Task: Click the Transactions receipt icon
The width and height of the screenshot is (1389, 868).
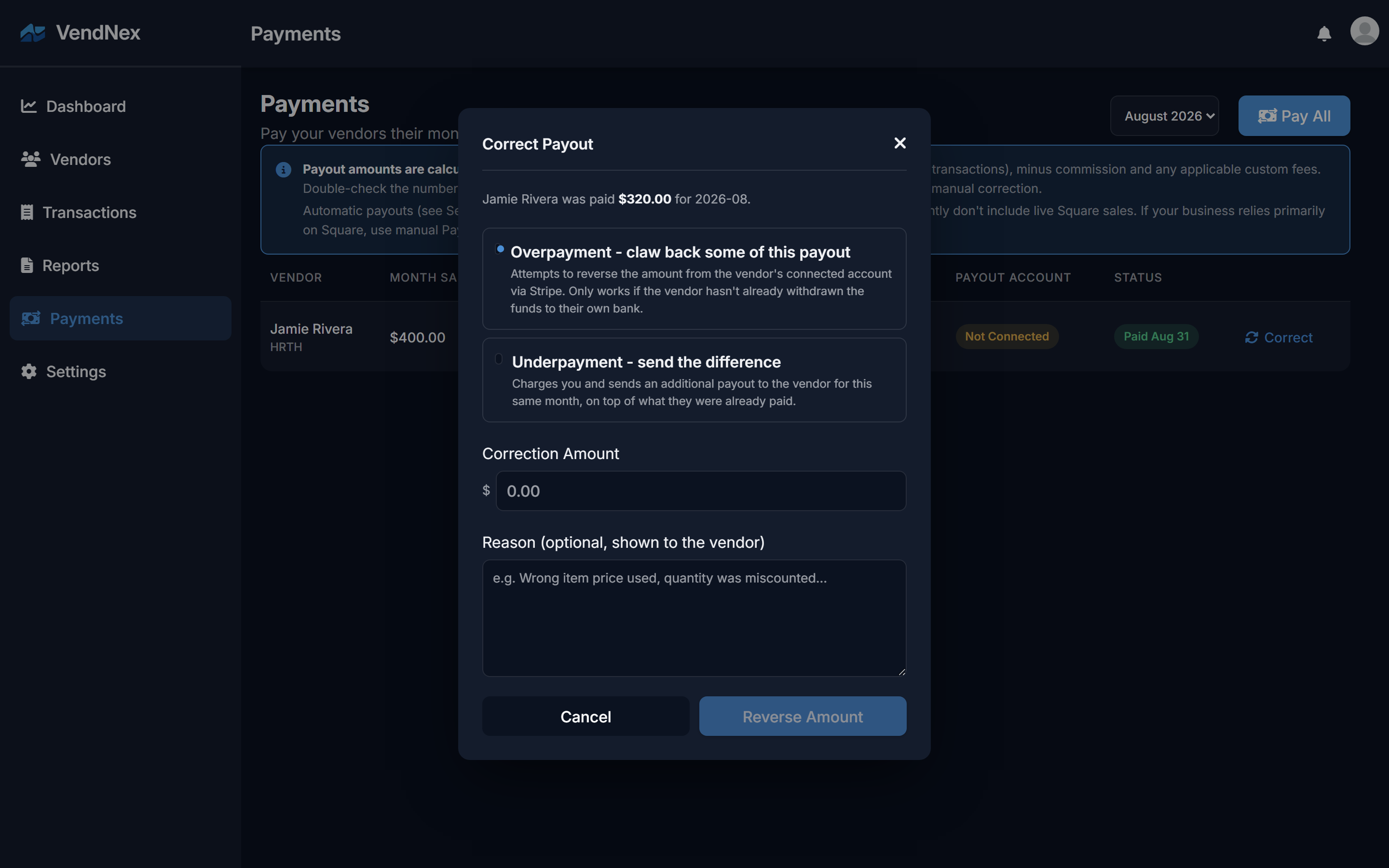Action: tap(27, 212)
